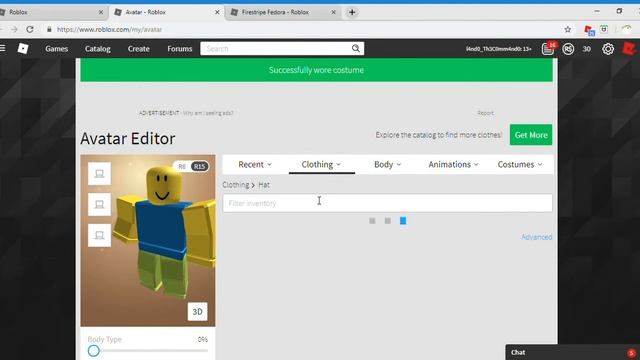Click the site lock security icon
The image size is (640, 360).
tap(49, 29)
